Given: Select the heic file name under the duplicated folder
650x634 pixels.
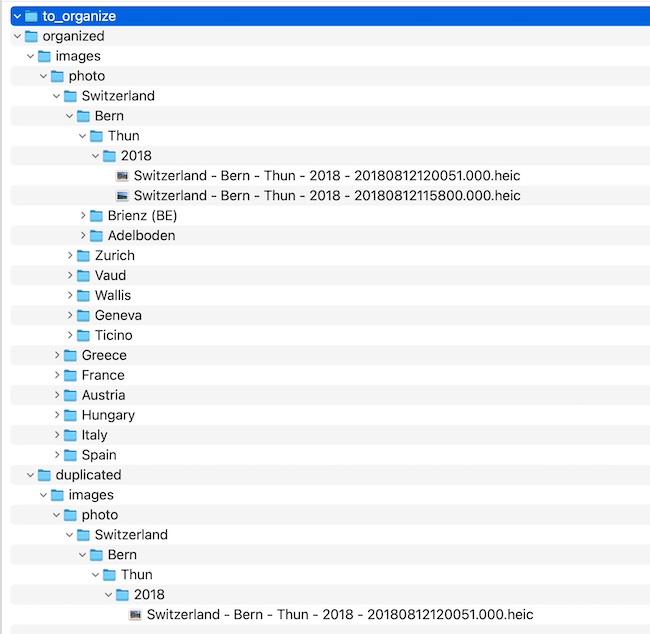Looking at the screenshot, I should click(x=340, y=614).
